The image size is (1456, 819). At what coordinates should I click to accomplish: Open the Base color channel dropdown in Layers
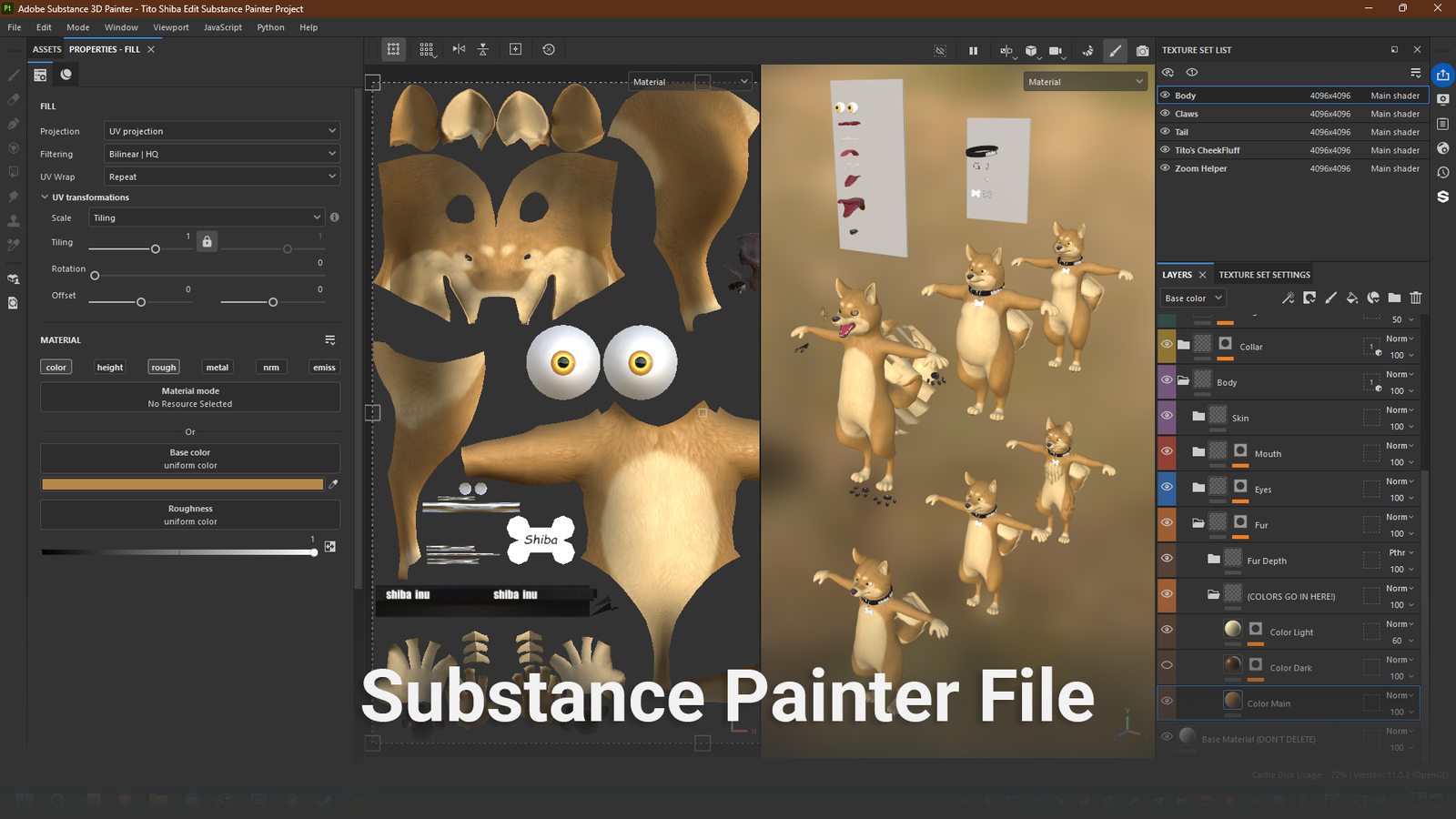coord(1192,298)
